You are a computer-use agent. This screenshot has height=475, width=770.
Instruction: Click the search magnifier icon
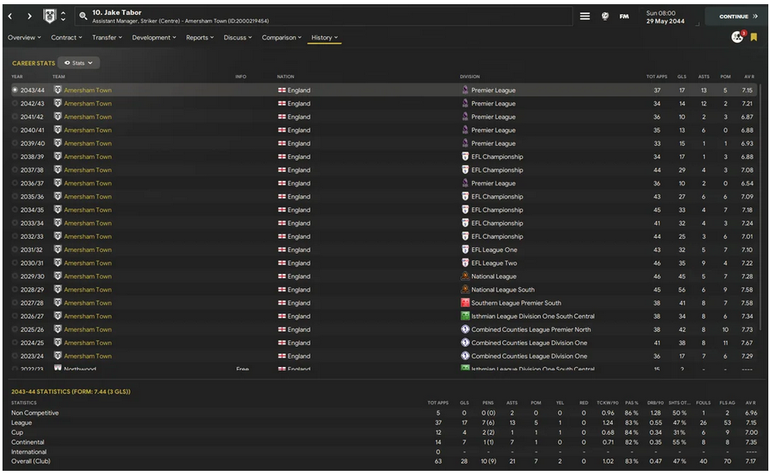coord(83,17)
